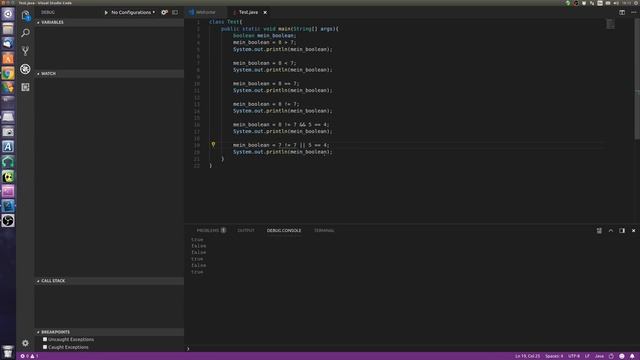Click the first 'true' console output line
Screen dimensions: 640x360
[x=197, y=240]
